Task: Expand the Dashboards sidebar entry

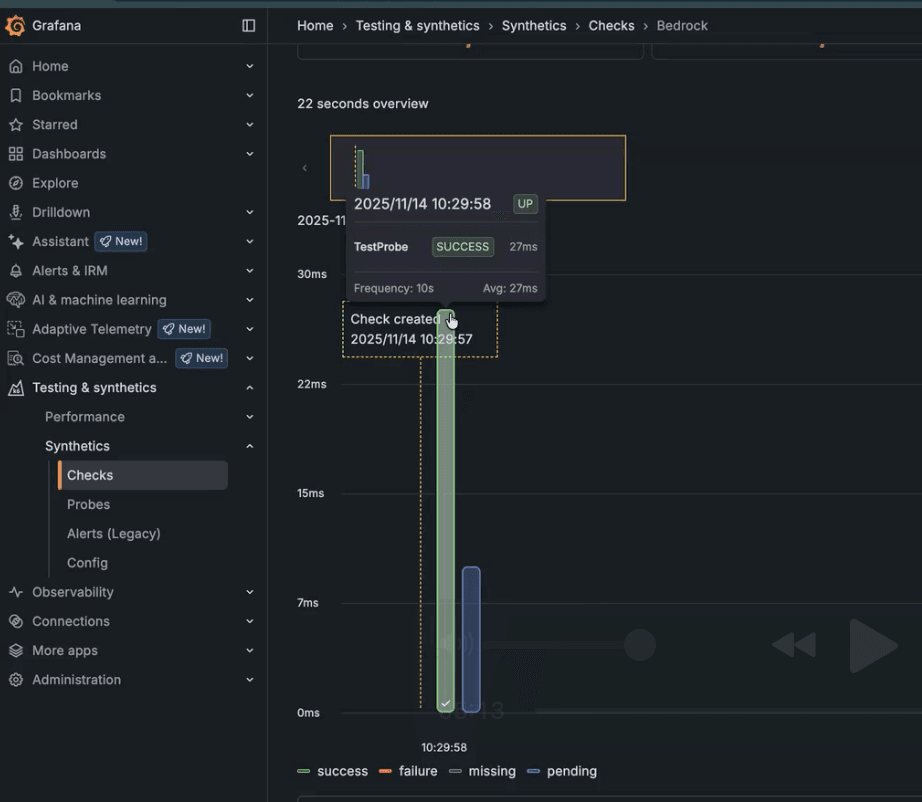Action: [x=248, y=154]
